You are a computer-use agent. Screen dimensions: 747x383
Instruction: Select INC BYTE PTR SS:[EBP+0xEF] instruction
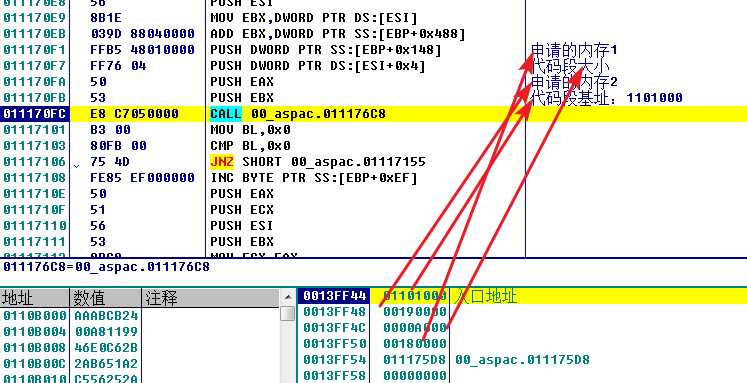[313, 178]
